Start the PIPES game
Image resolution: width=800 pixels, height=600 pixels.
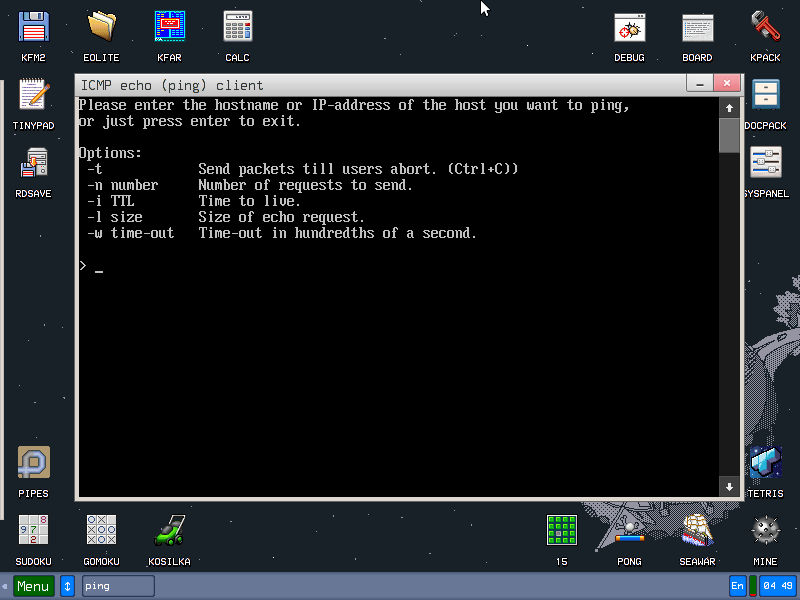coord(34,462)
